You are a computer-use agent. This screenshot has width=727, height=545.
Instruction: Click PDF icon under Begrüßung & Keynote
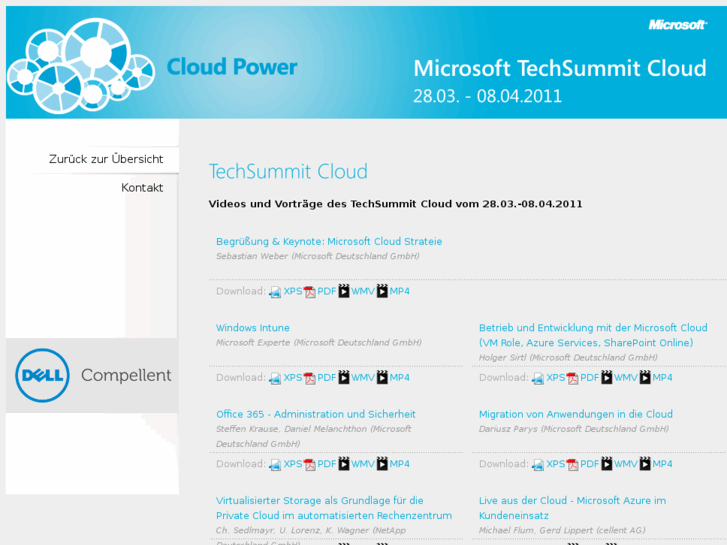(x=310, y=292)
